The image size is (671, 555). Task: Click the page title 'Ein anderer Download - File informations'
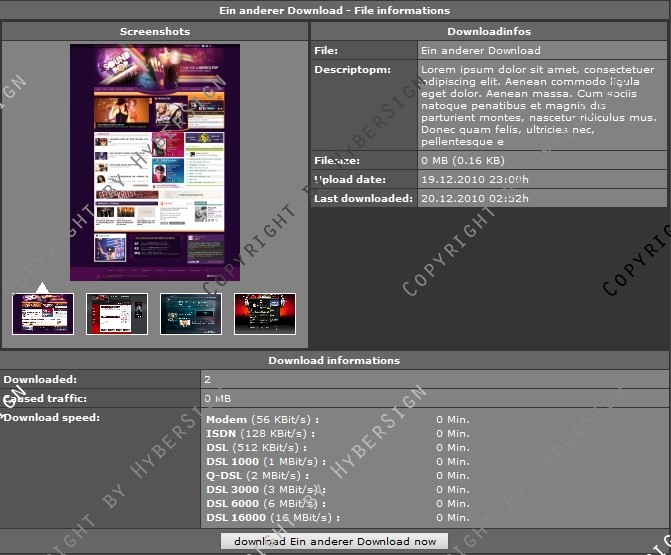tap(334, 10)
